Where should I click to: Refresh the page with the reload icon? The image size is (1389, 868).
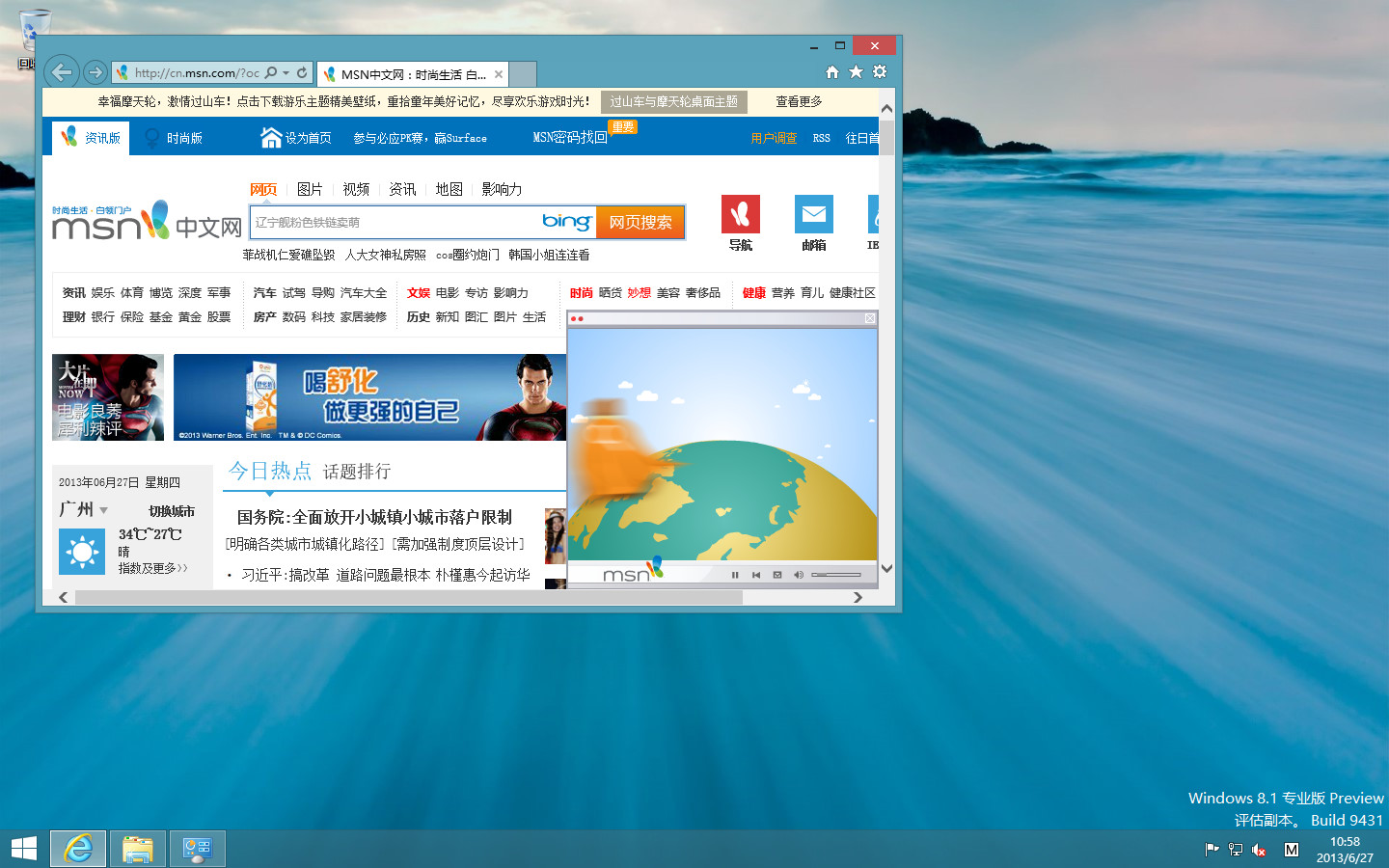(x=302, y=72)
